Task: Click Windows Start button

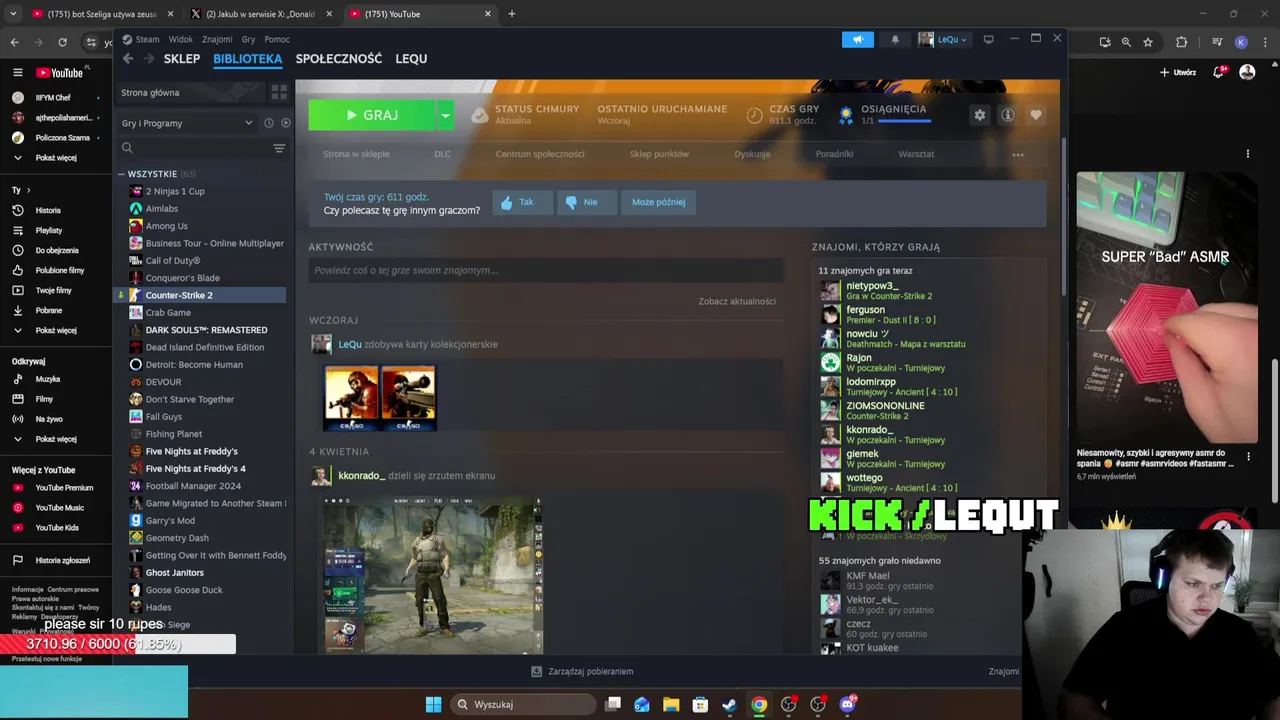Action: (x=433, y=705)
